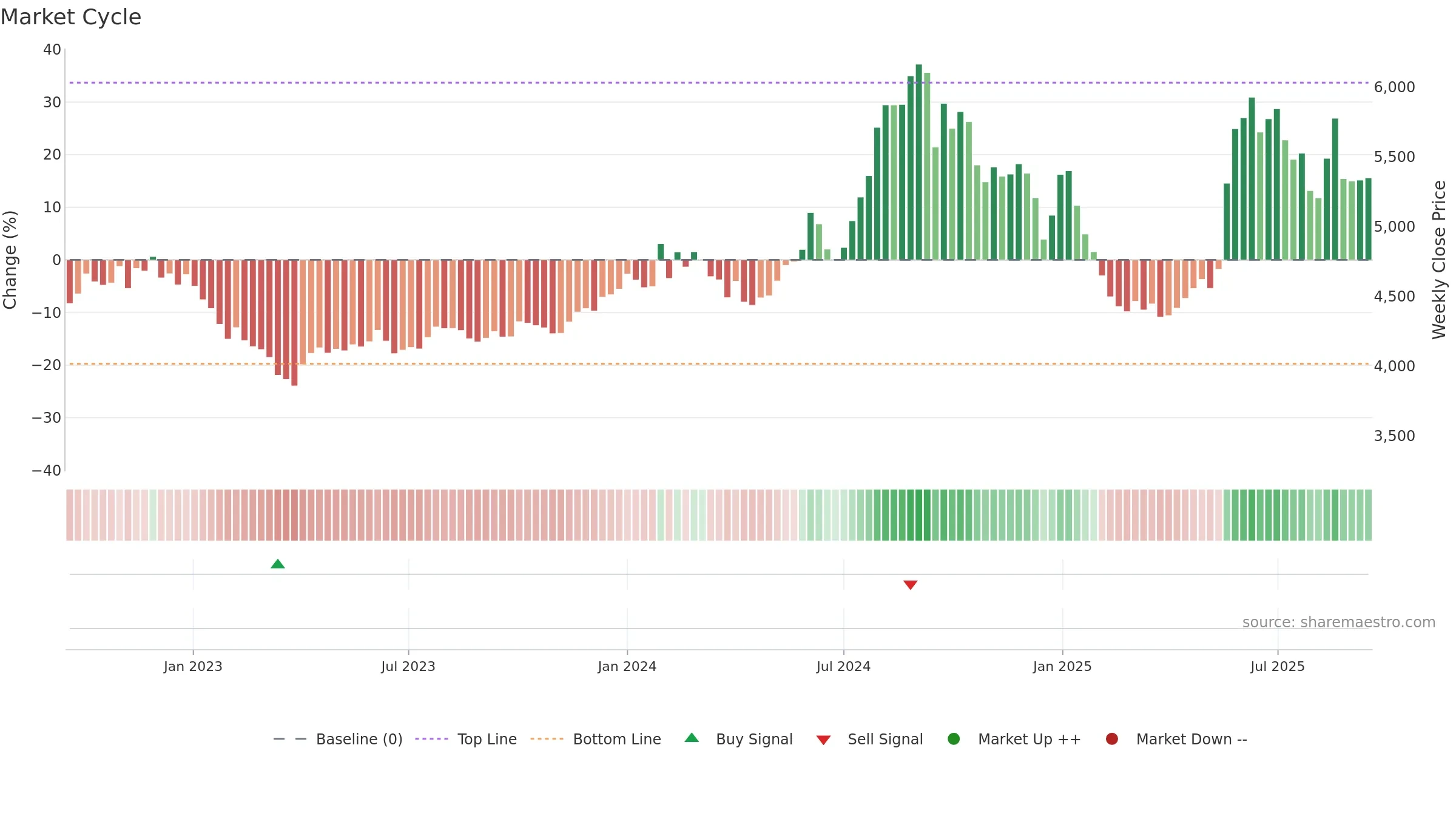Click the Jan 2023 axis label

point(193,667)
